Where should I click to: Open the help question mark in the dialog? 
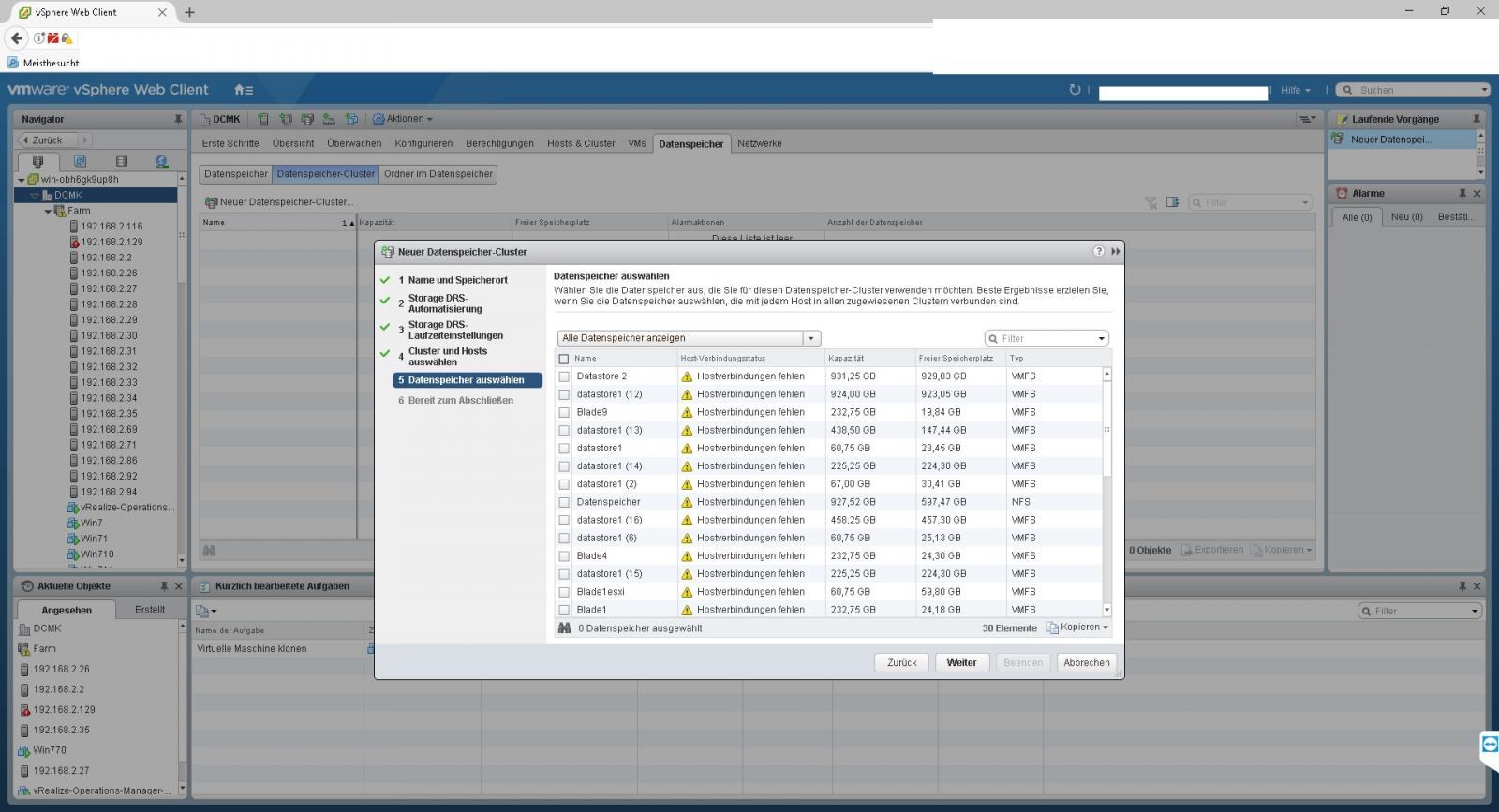tap(1099, 251)
